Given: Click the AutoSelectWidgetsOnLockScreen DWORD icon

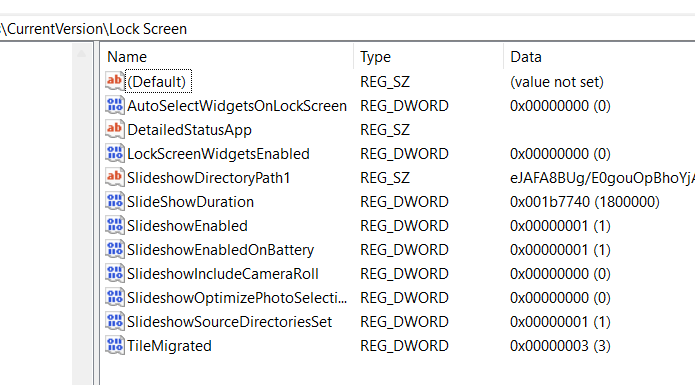Looking at the screenshot, I should tap(114, 105).
